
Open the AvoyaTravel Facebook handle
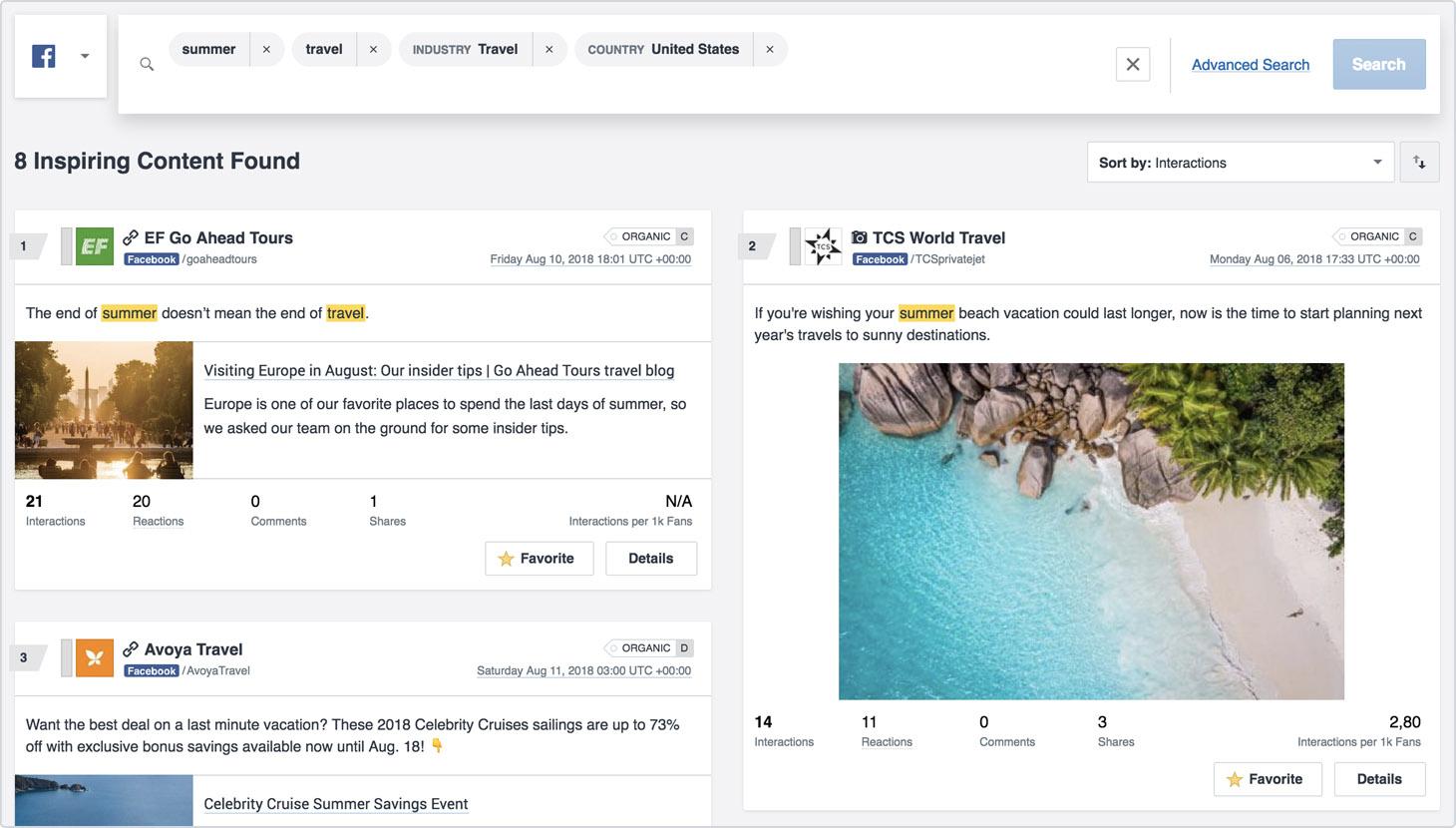[x=215, y=671]
